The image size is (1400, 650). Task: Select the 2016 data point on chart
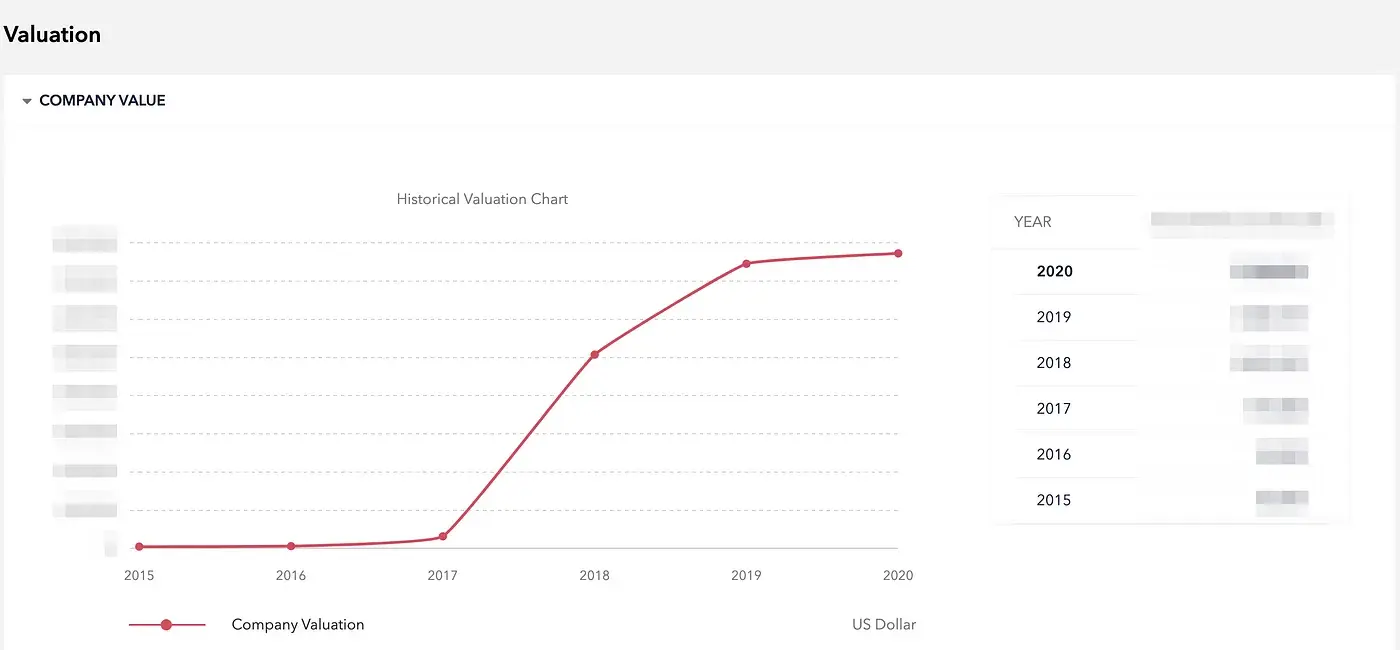[291, 546]
